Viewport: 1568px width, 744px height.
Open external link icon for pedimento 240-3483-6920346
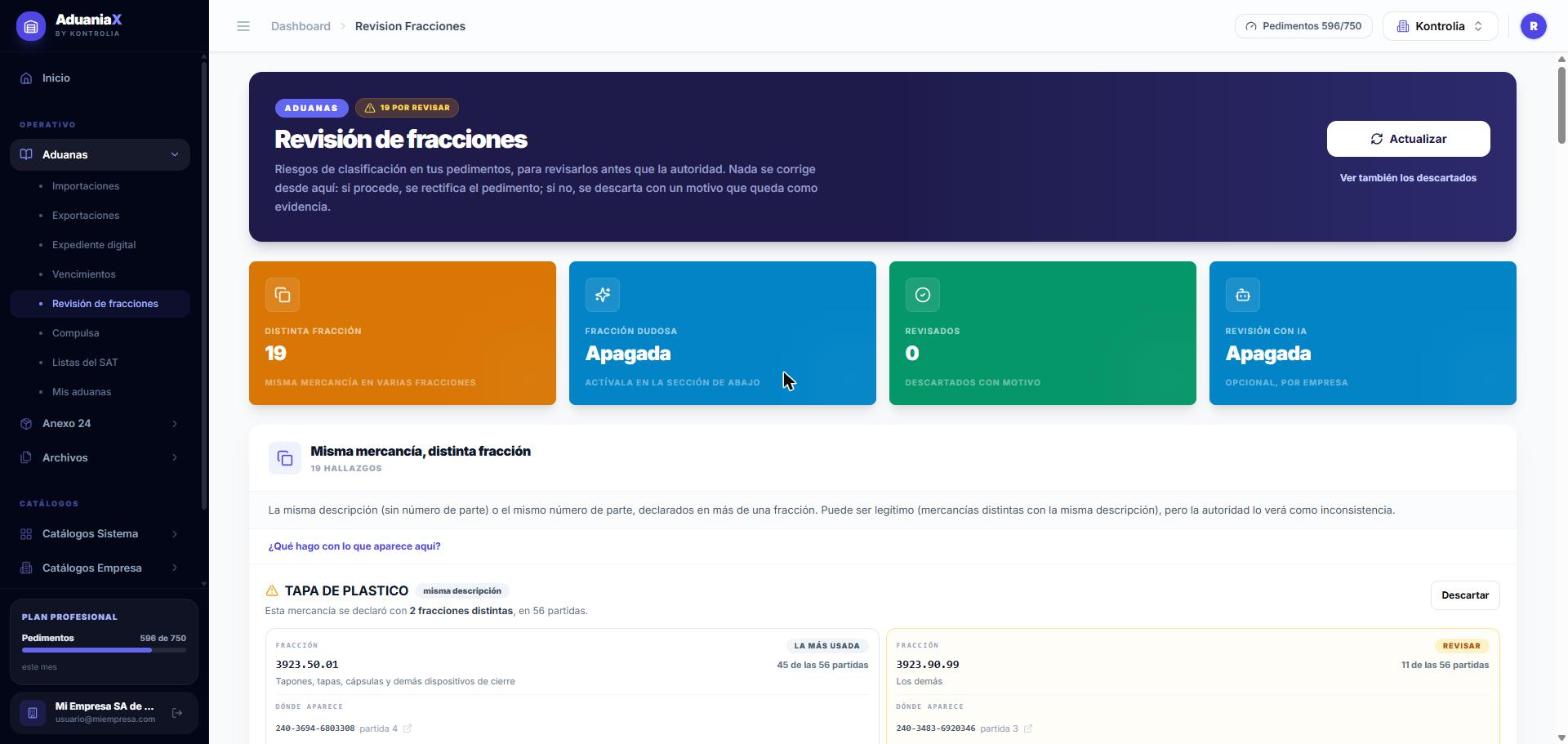(1028, 729)
